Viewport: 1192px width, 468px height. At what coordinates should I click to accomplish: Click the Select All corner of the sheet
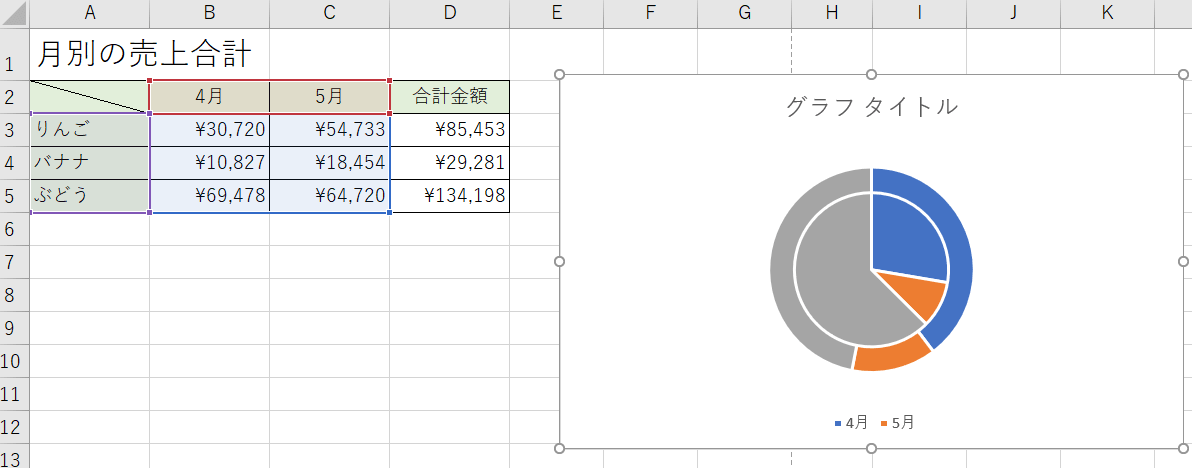click(x=12, y=12)
